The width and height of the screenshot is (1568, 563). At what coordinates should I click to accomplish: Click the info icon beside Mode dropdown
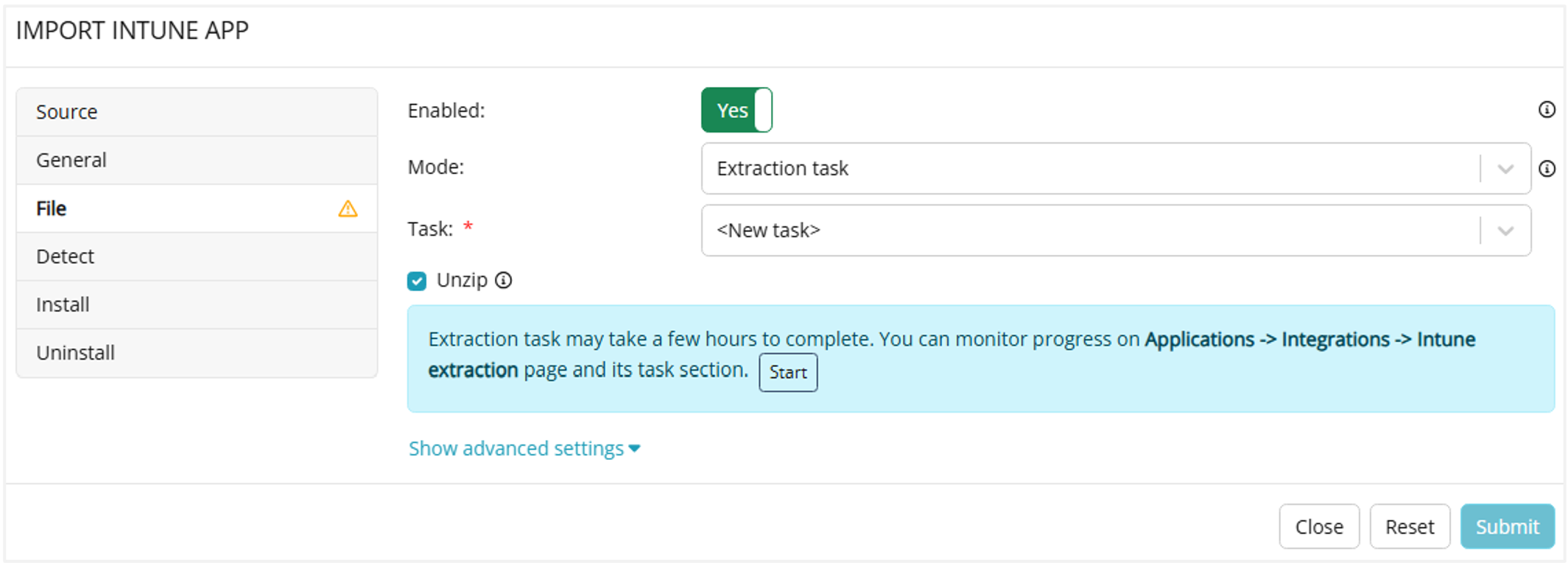(x=1547, y=169)
